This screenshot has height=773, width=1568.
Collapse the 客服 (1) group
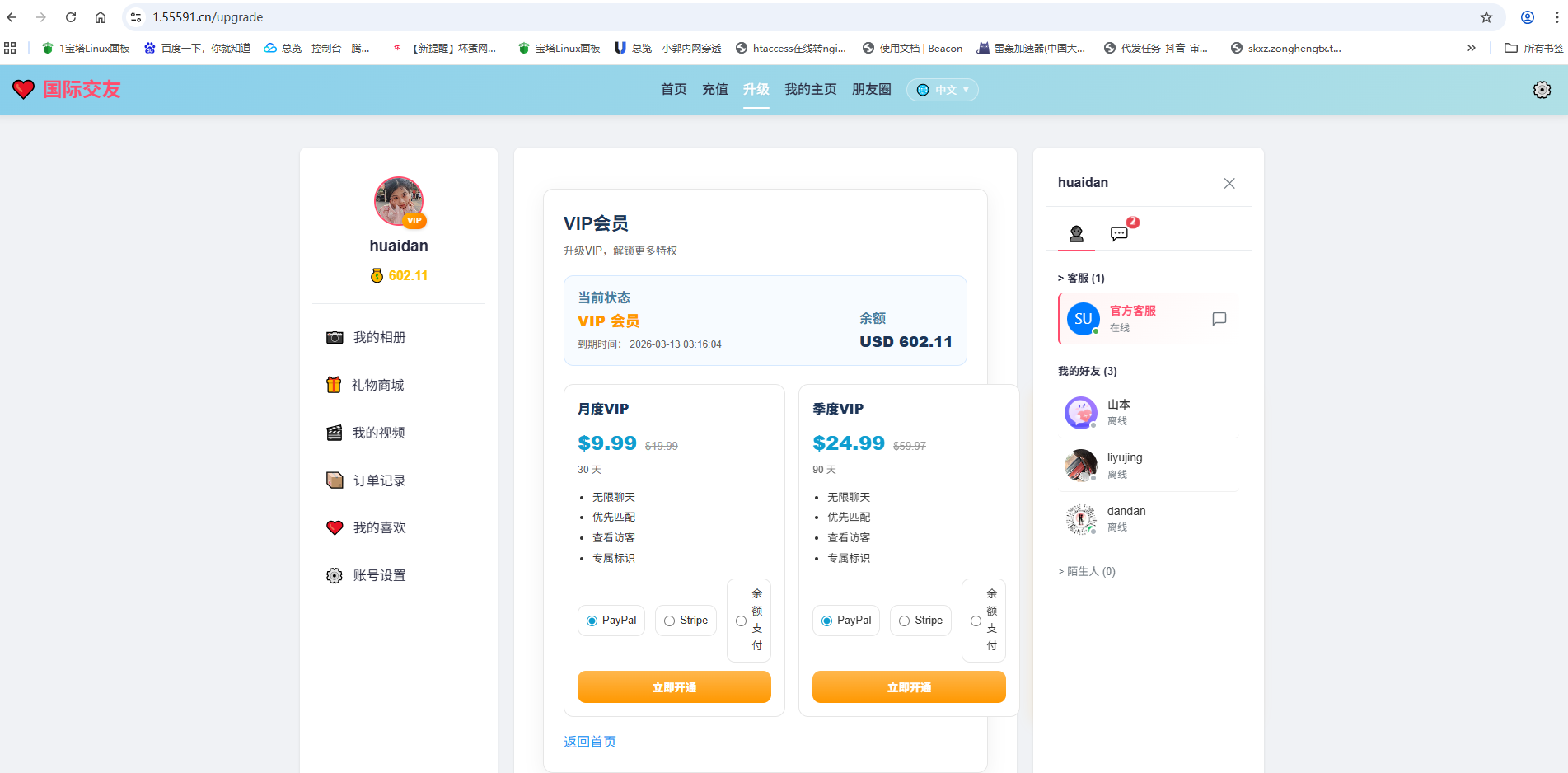click(x=1080, y=278)
